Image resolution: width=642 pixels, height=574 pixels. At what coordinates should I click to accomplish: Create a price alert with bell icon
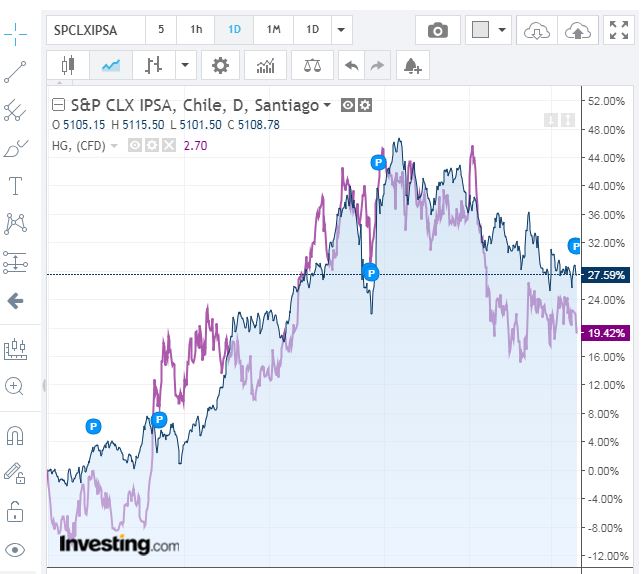412,65
